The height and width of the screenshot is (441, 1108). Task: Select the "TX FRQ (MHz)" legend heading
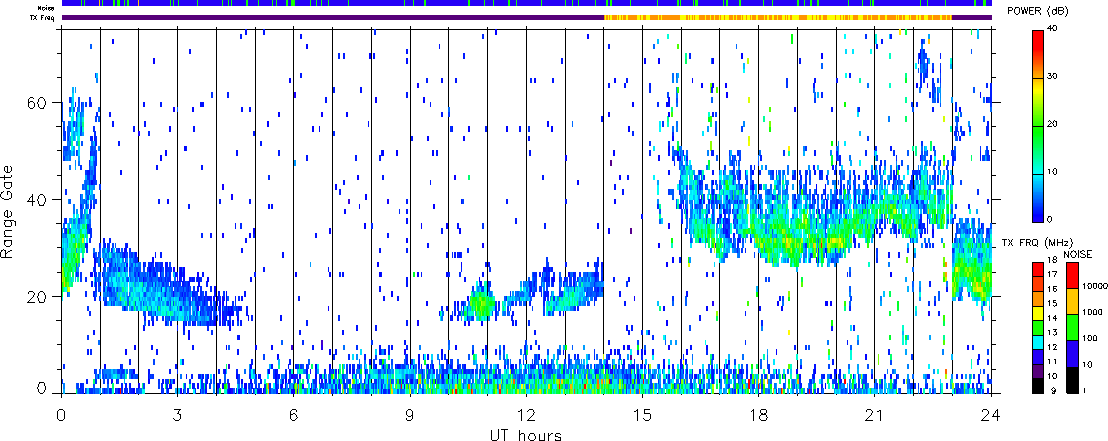pyautogui.click(x=1037, y=243)
